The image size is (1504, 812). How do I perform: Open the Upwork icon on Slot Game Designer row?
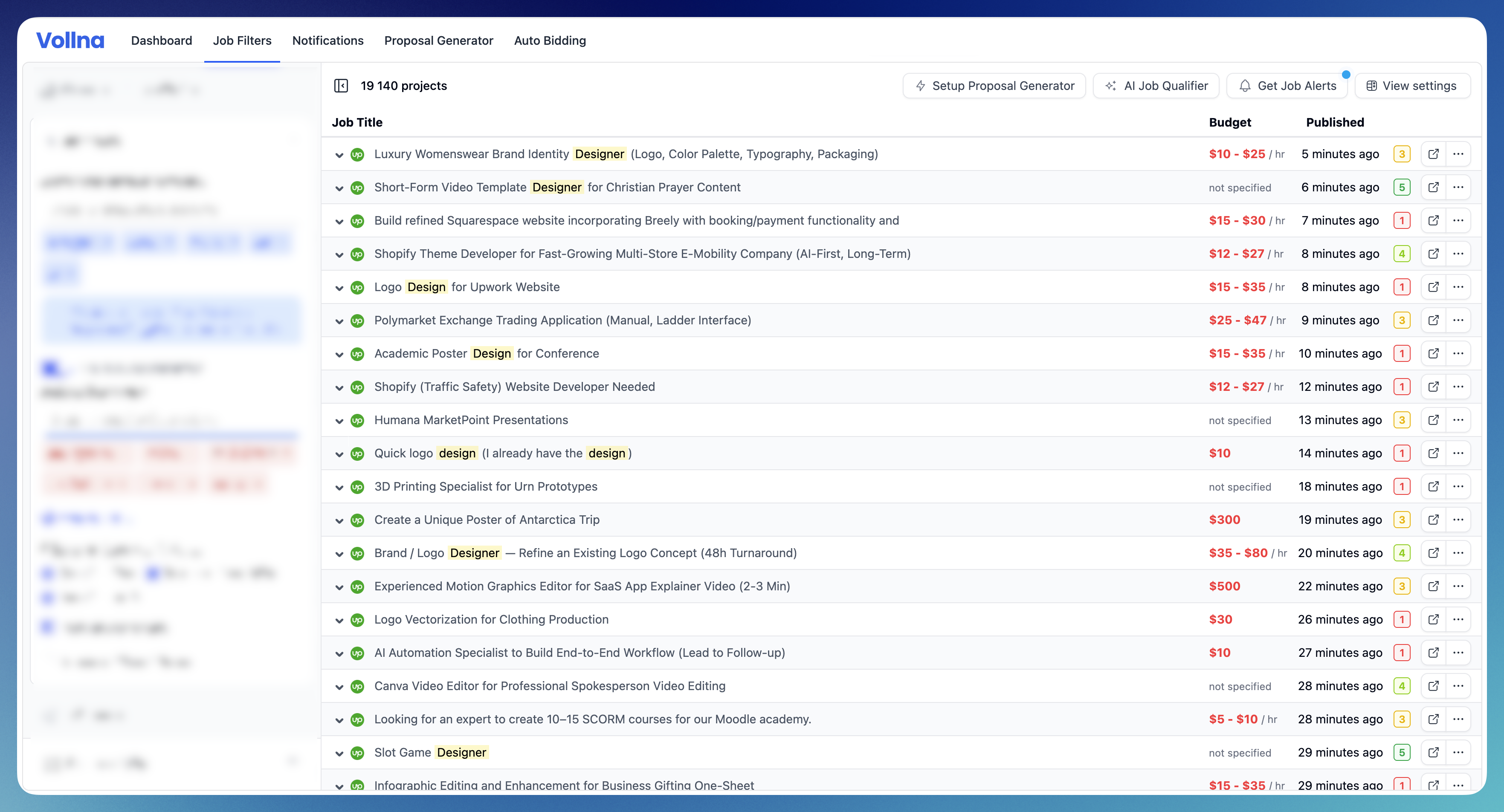(x=357, y=752)
